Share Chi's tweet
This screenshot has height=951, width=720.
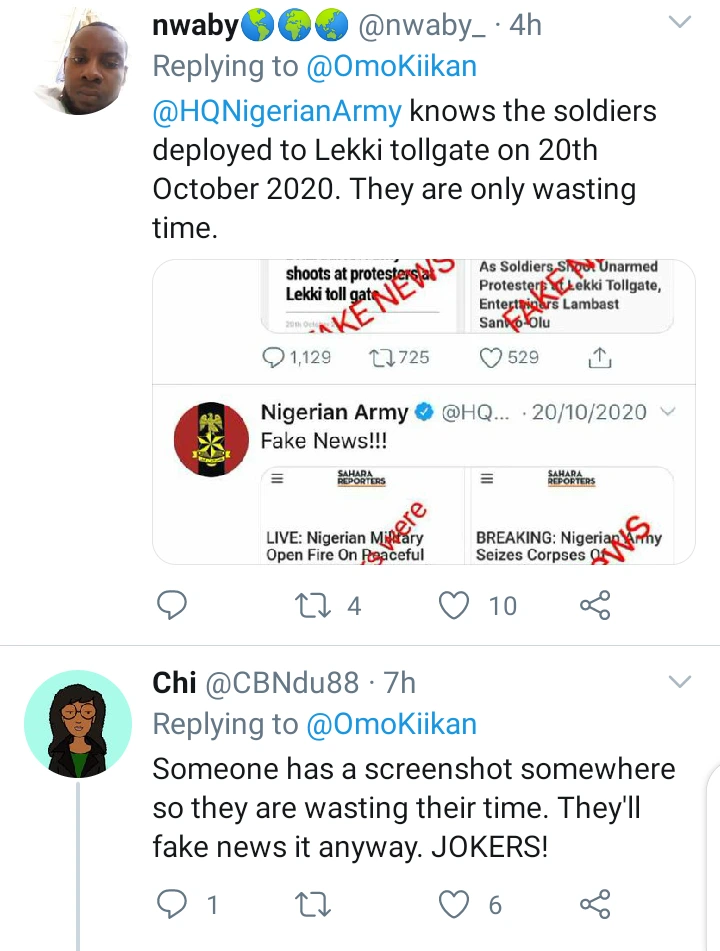pyautogui.click(x=595, y=904)
